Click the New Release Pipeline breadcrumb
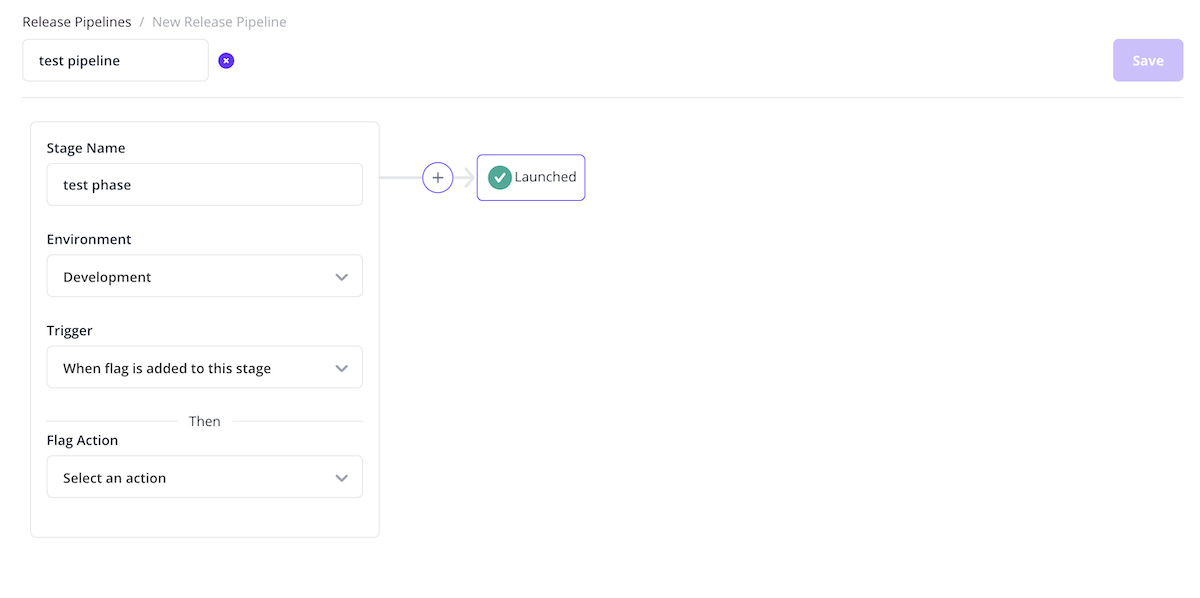 219,22
